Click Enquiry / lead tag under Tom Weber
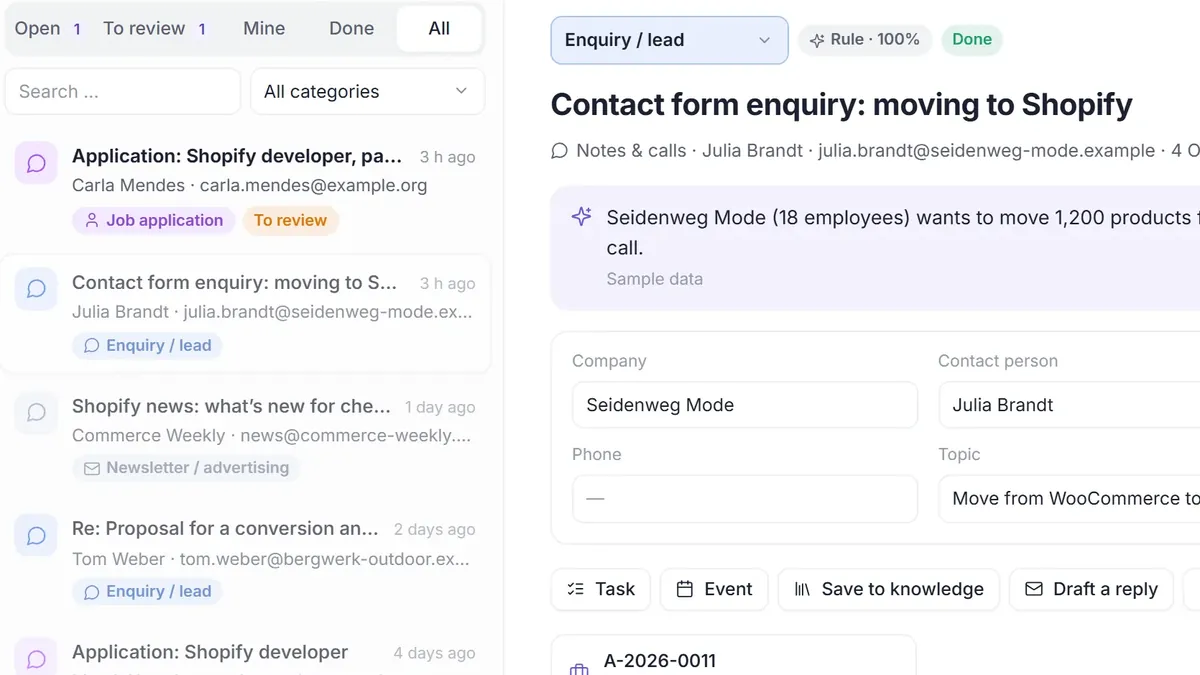Screen dimensions: 1200x675 point(147,591)
